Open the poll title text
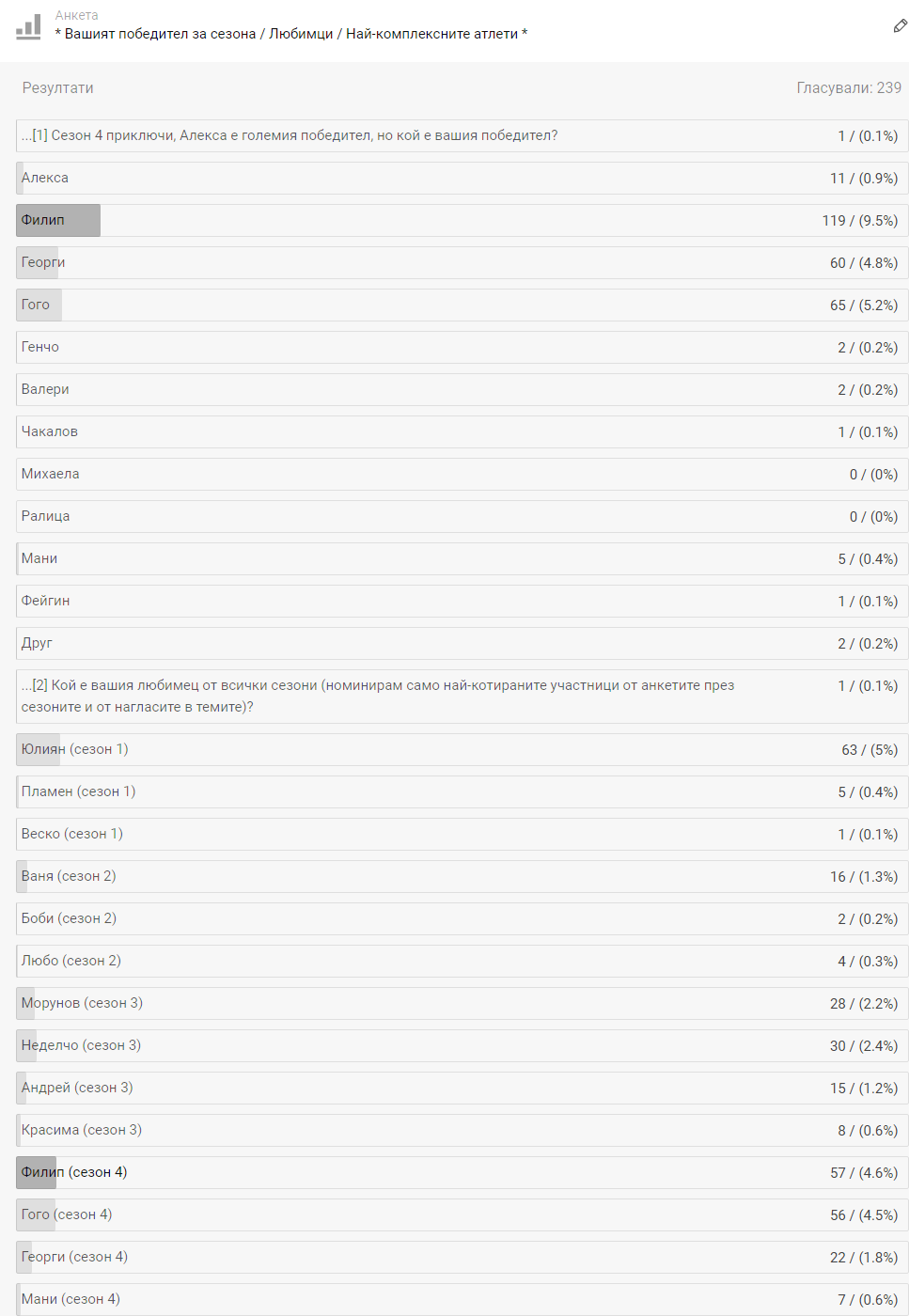Image resolution: width=909 pixels, height=1316 pixels. [291, 34]
